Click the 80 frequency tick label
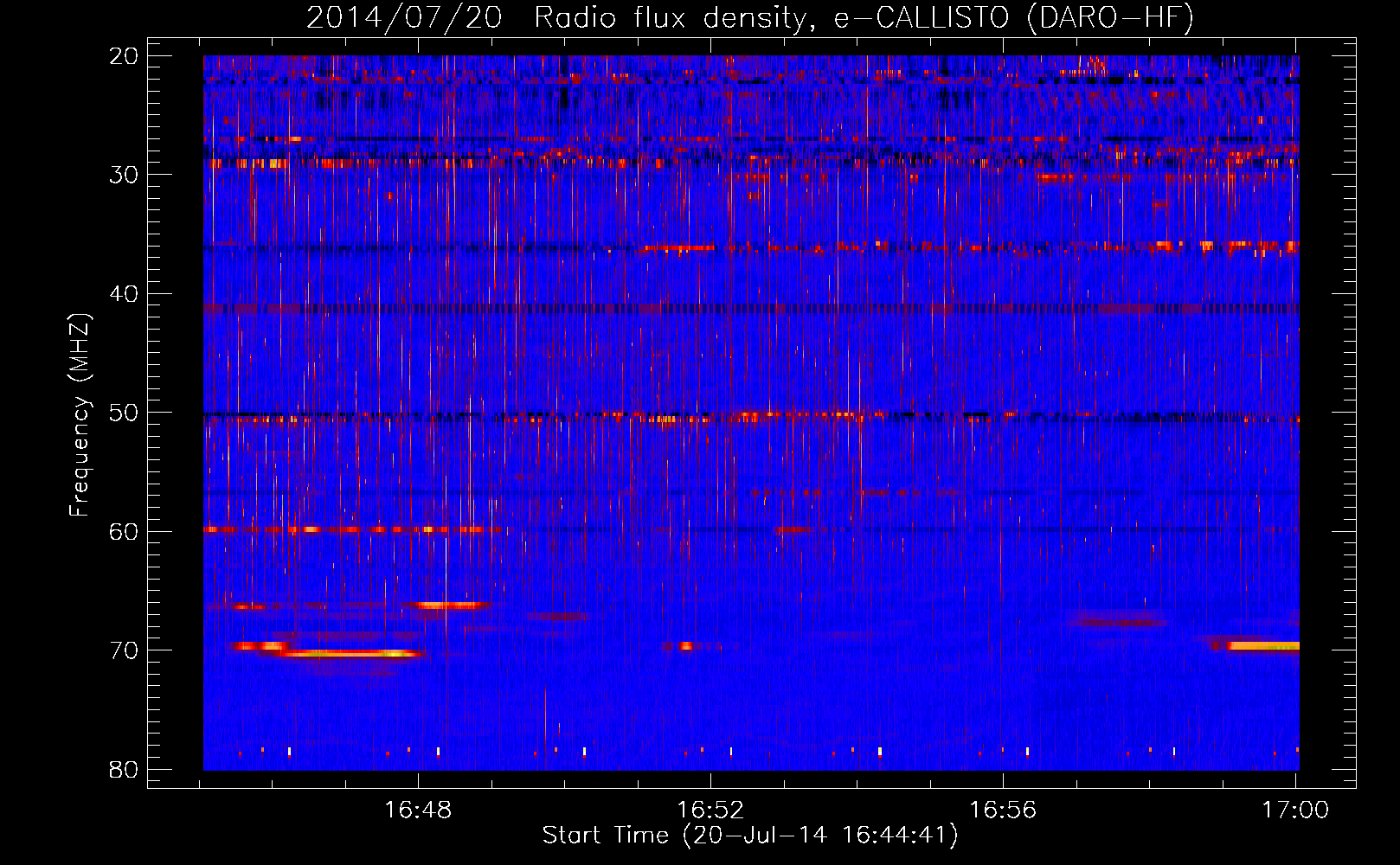 point(124,769)
